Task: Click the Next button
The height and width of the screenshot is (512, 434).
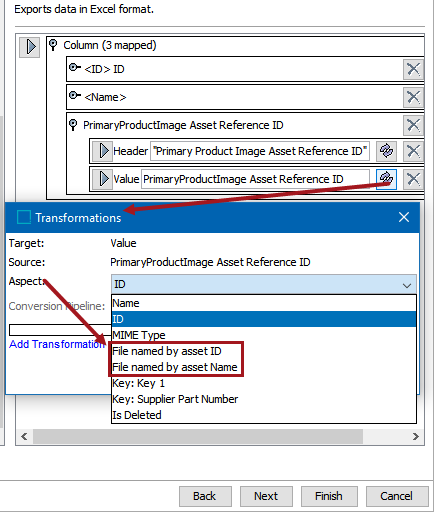Action: [x=266, y=496]
